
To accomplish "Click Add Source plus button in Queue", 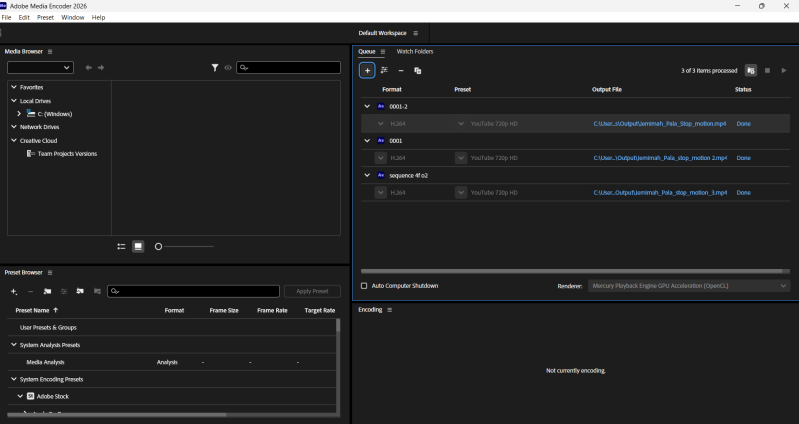I will (367, 70).
